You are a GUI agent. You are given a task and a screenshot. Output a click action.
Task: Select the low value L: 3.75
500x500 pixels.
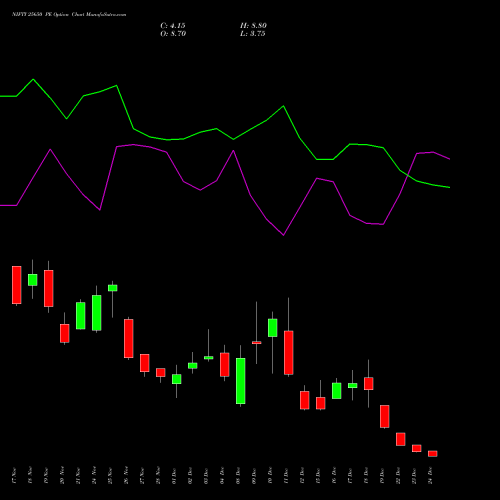tap(253, 34)
